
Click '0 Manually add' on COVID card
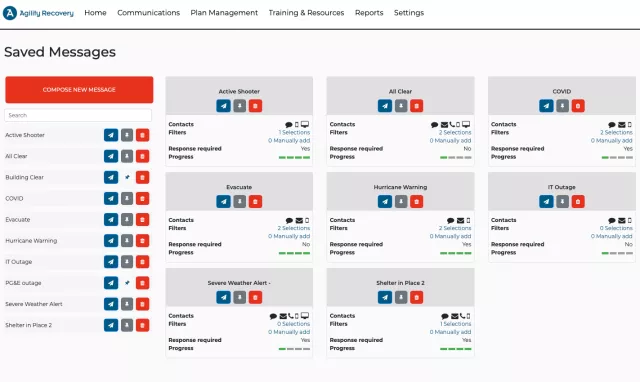click(x=611, y=141)
